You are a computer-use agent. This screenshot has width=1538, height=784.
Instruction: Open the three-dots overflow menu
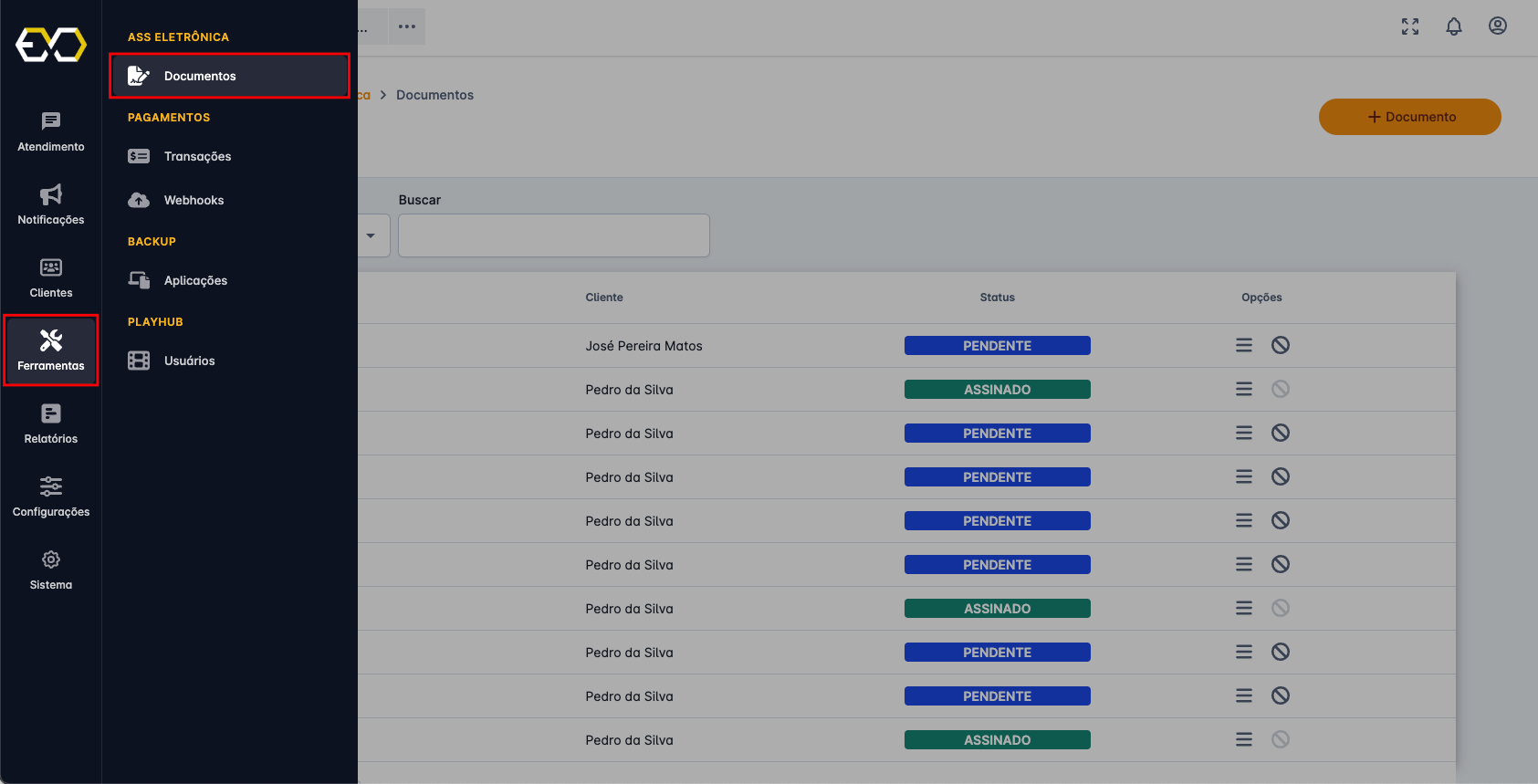click(407, 26)
